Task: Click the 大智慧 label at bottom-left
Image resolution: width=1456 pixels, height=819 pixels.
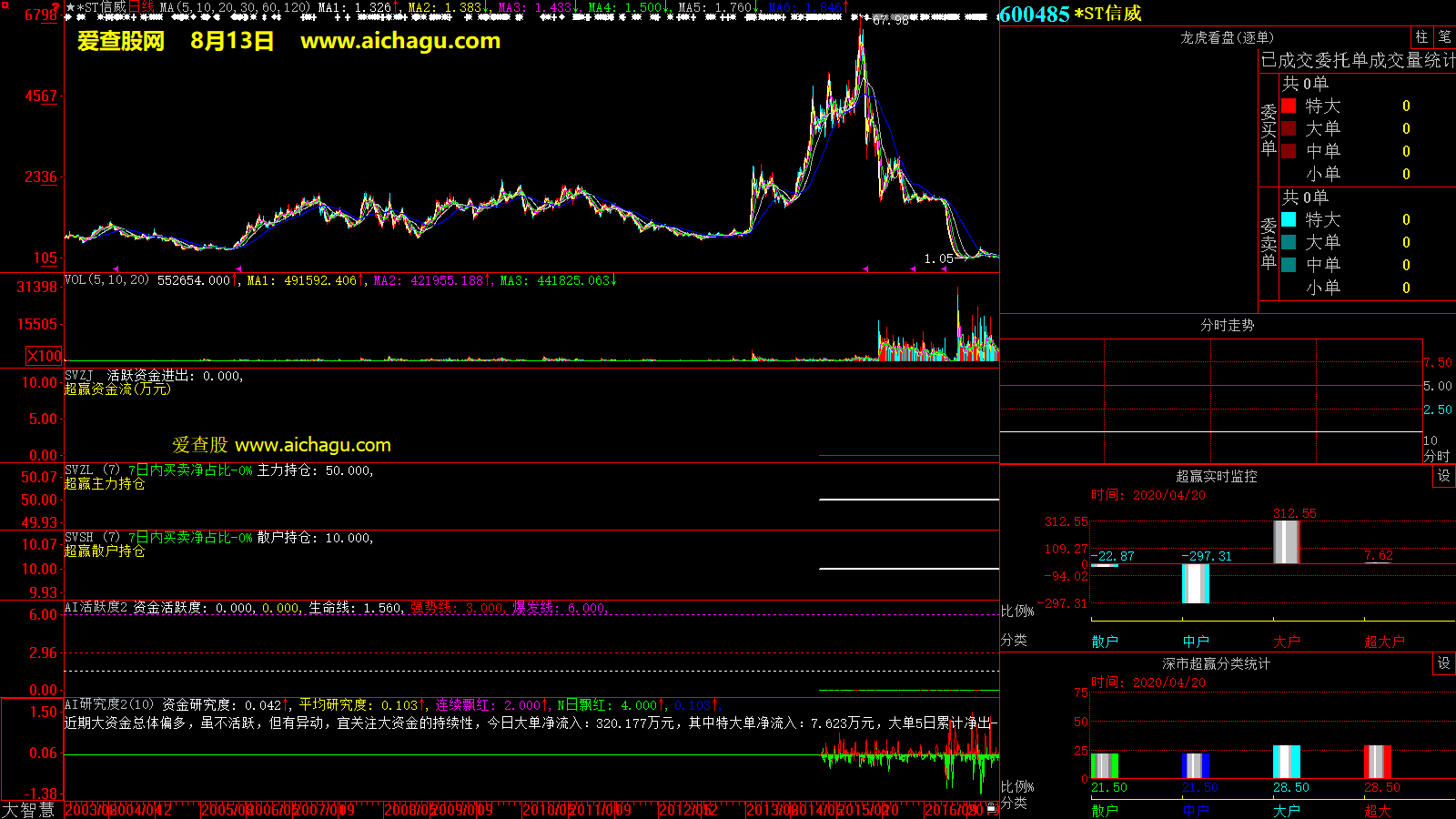Action: tap(28, 810)
